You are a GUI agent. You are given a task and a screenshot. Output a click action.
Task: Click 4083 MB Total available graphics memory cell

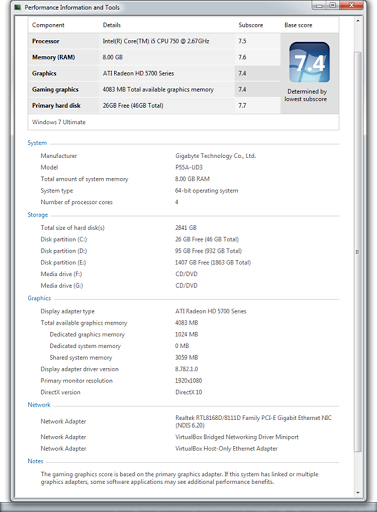point(158,89)
